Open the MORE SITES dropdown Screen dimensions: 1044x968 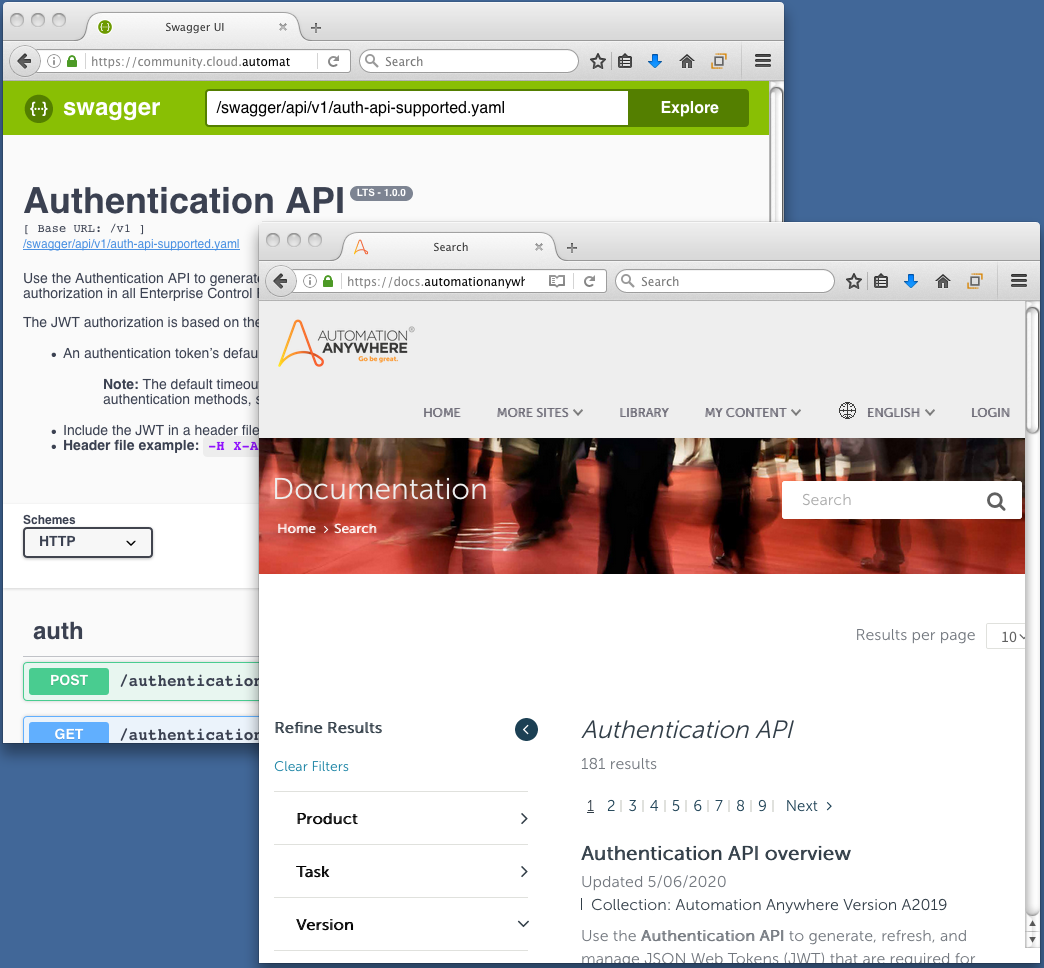click(x=539, y=411)
